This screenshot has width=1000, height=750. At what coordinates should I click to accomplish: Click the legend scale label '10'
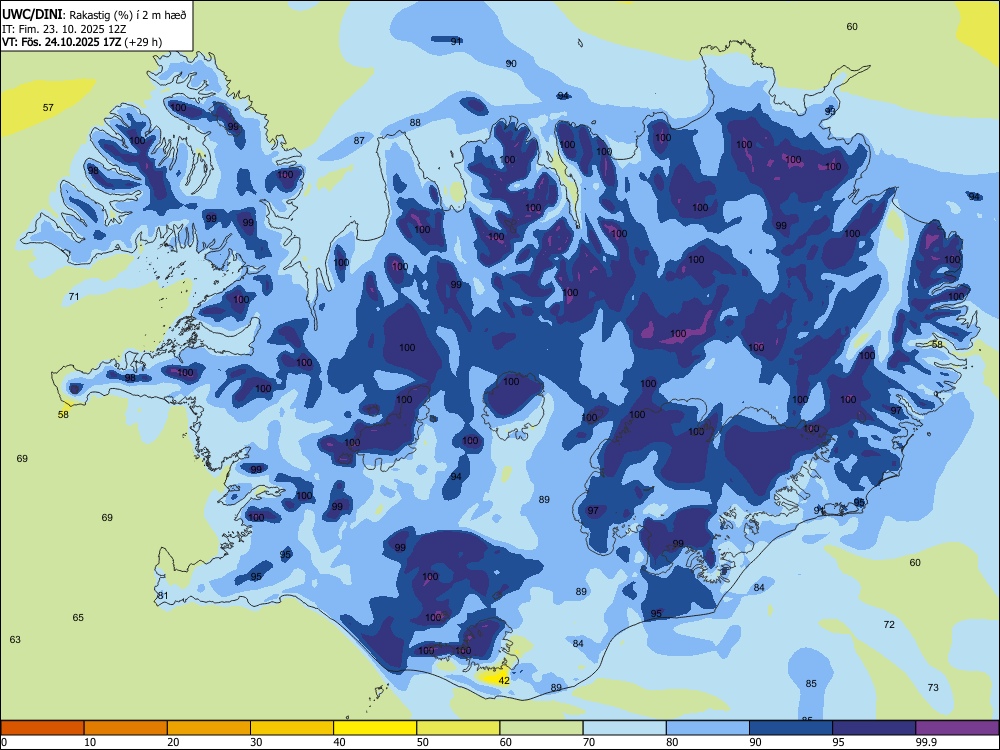point(90,742)
